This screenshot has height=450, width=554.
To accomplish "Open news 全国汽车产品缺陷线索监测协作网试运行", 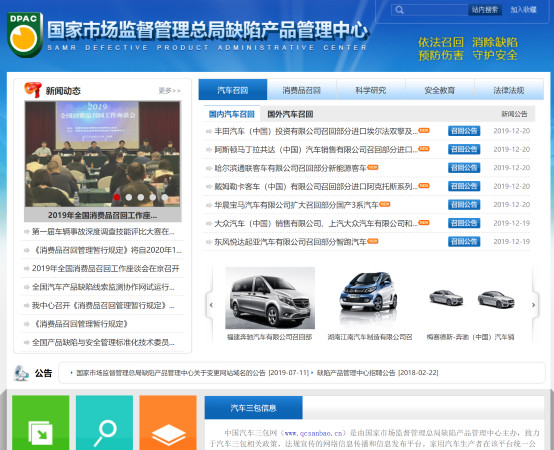I will 103,287.
